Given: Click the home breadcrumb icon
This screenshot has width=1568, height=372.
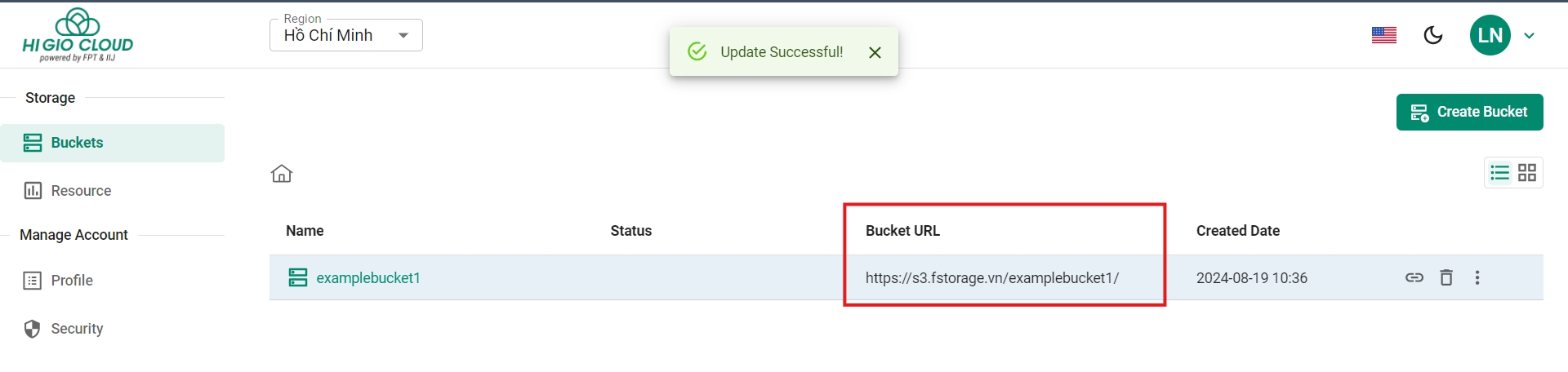Looking at the screenshot, I should click(x=282, y=174).
